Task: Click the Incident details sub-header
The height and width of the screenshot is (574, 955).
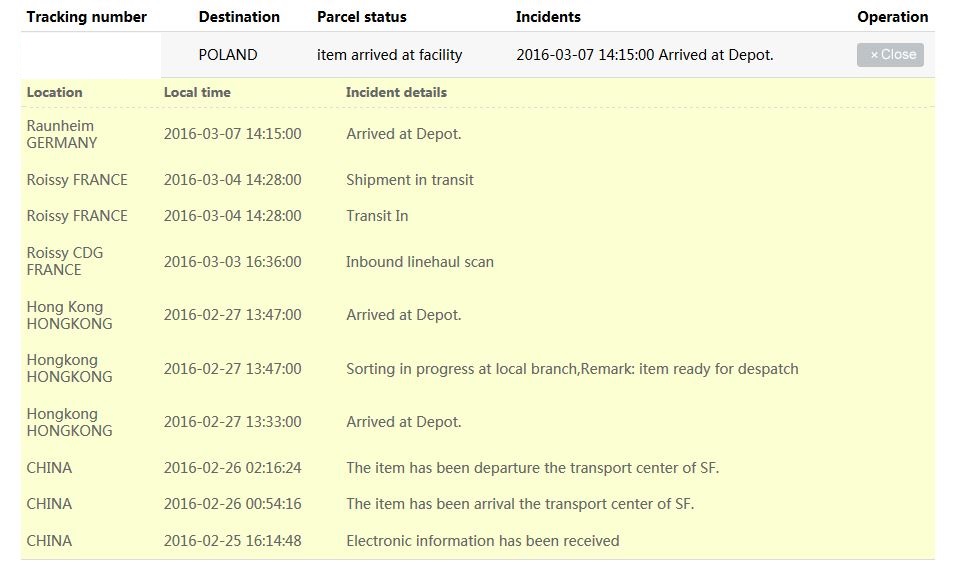Action: 396,92
